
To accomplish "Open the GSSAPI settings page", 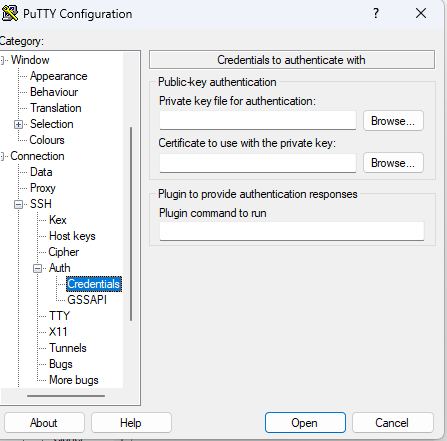I will point(87,300).
